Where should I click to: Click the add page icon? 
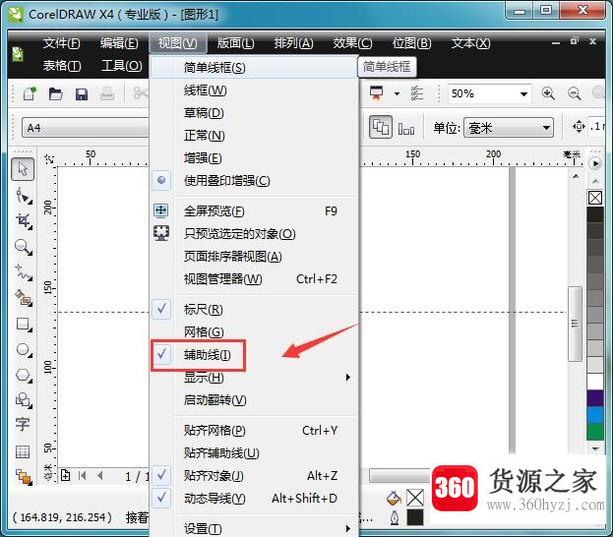tap(66, 475)
